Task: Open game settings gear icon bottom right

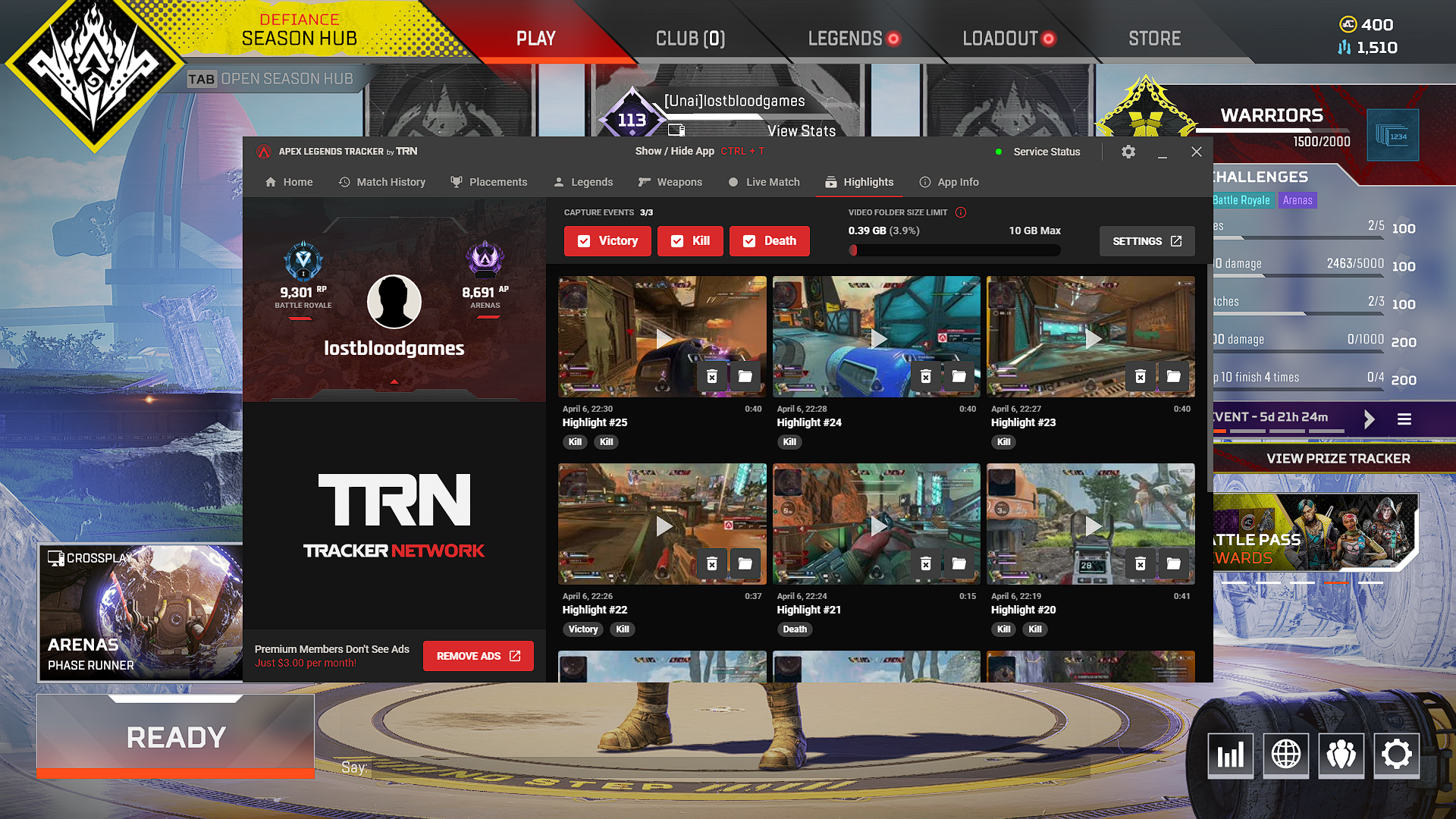Action: (1397, 755)
